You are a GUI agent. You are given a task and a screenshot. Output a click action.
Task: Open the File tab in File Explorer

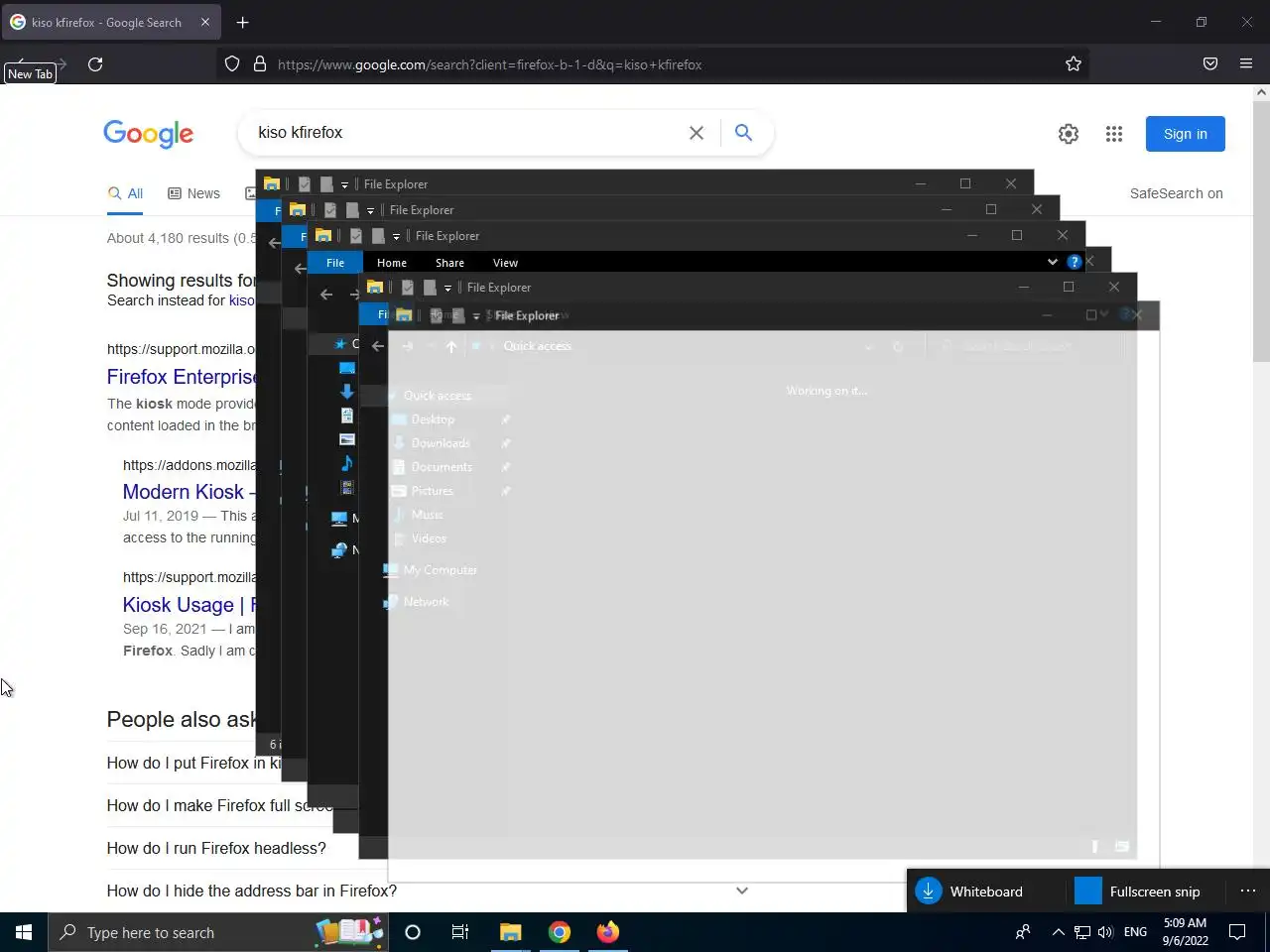pyautogui.click(x=335, y=263)
